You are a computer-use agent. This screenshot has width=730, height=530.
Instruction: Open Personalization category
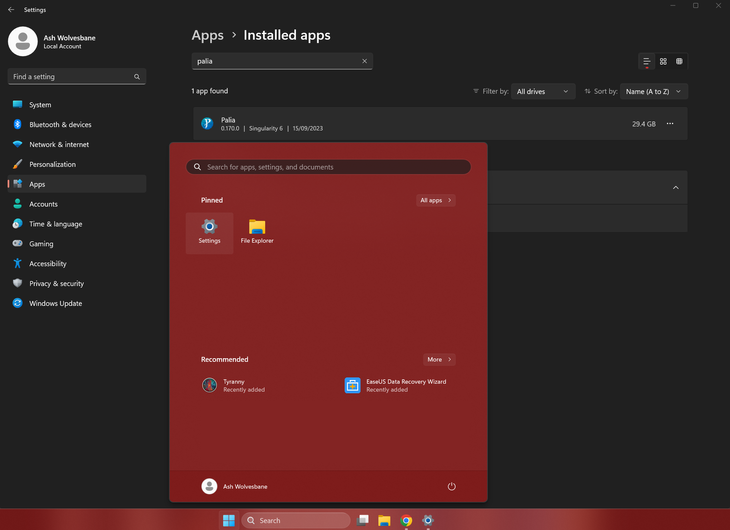(77, 164)
